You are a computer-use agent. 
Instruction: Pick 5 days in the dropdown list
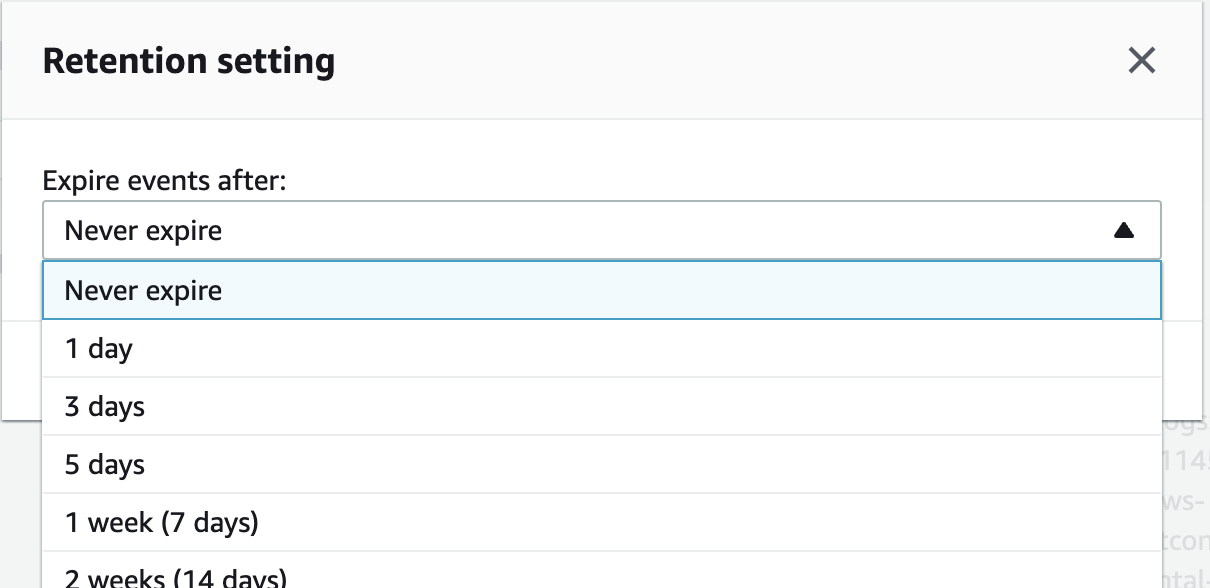600,465
